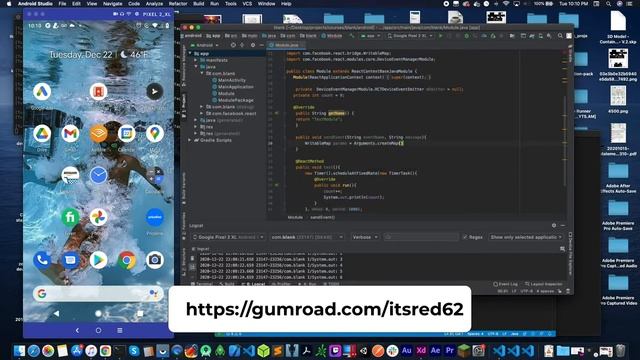640x360 pixels.
Task: Open the Messages app on the emulator
Action: coord(70,260)
